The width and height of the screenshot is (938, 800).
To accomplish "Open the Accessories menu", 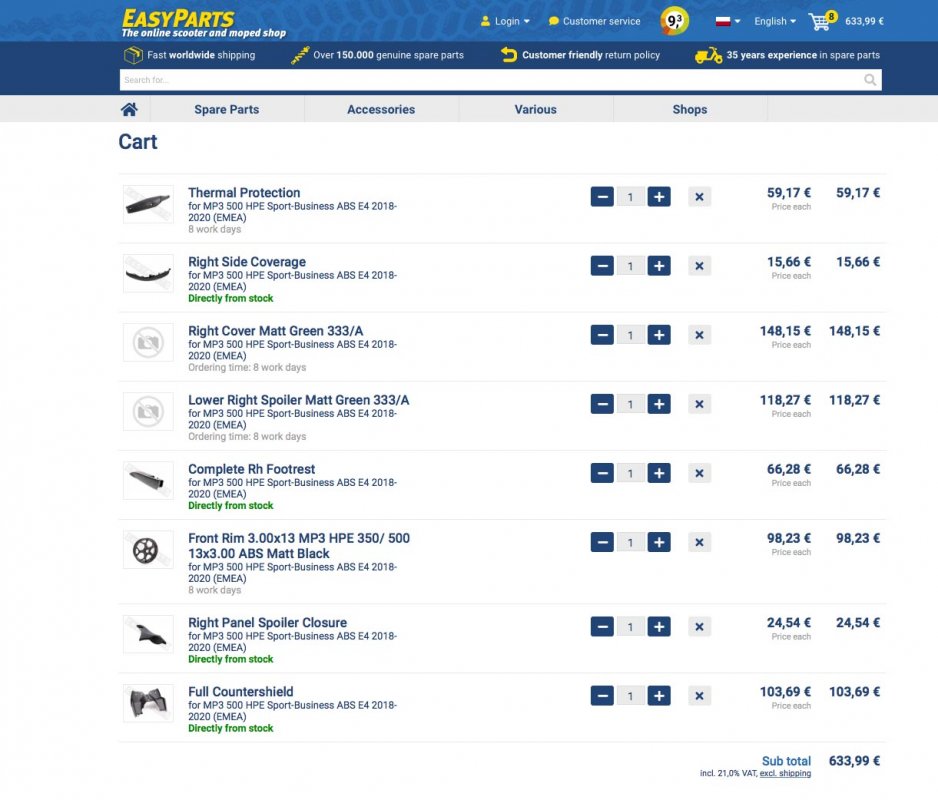I will tap(381, 109).
